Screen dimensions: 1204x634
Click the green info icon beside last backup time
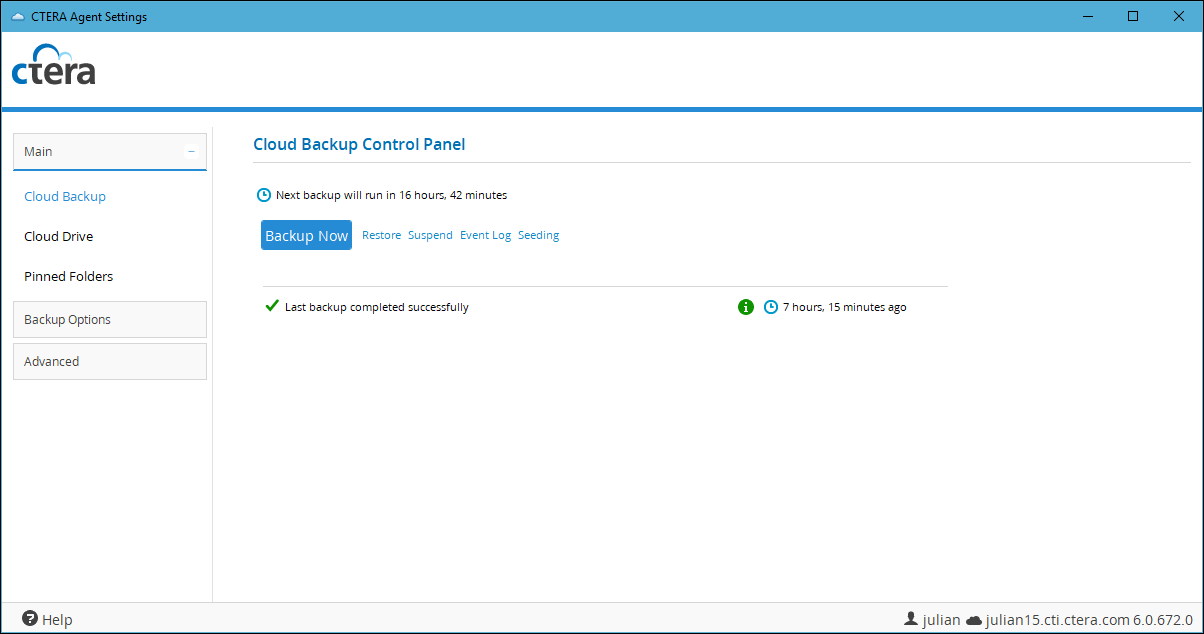pos(745,307)
